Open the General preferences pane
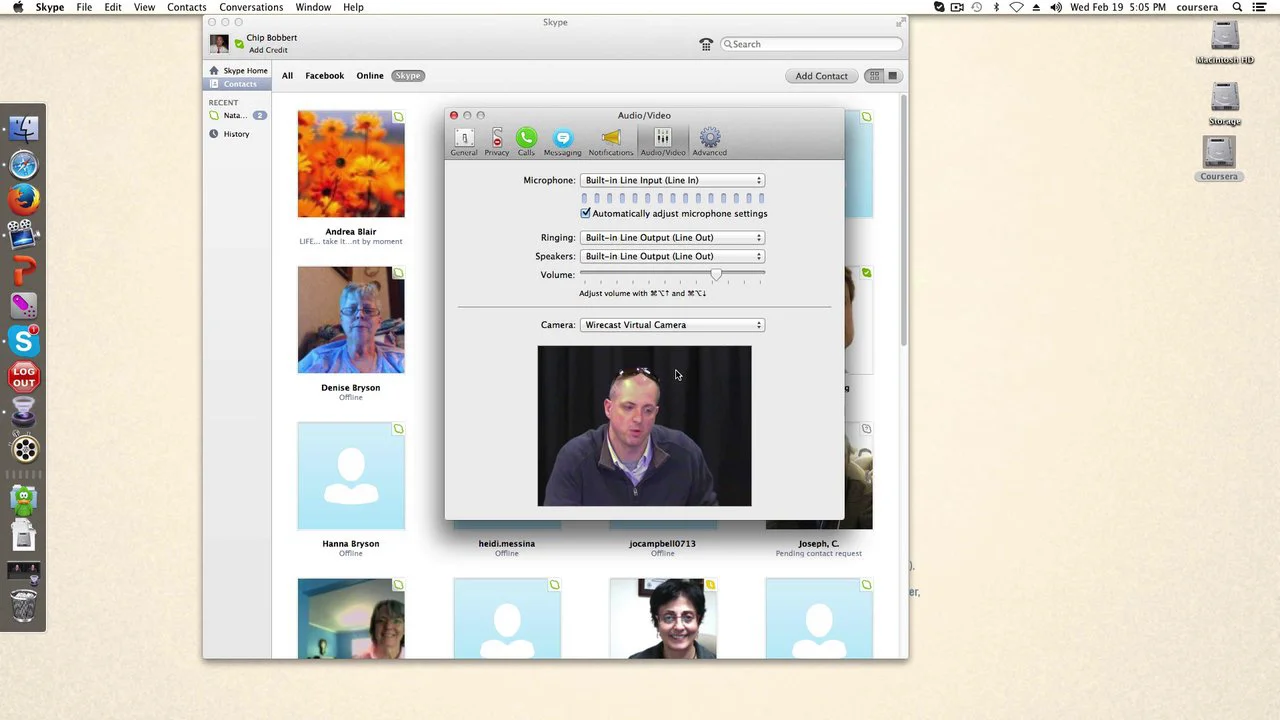 (463, 142)
